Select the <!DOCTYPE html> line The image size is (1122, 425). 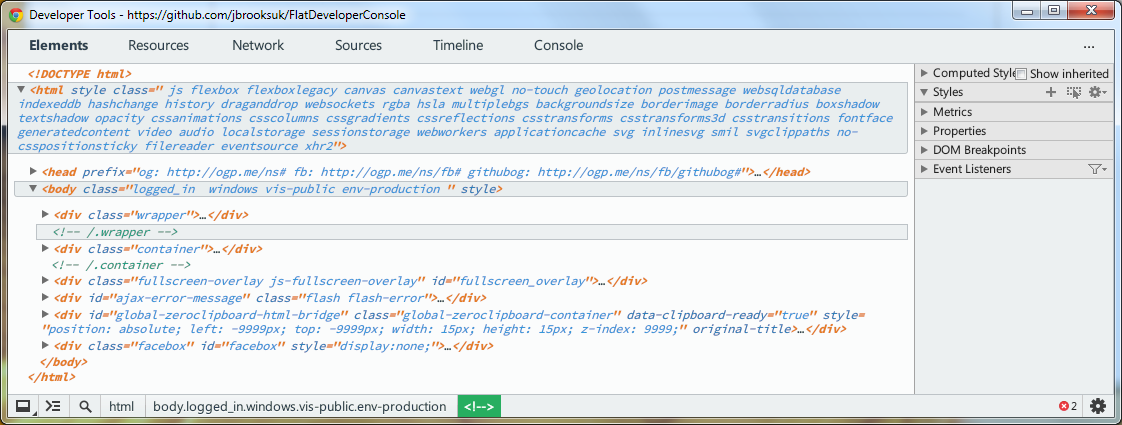(x=79, y=74)
